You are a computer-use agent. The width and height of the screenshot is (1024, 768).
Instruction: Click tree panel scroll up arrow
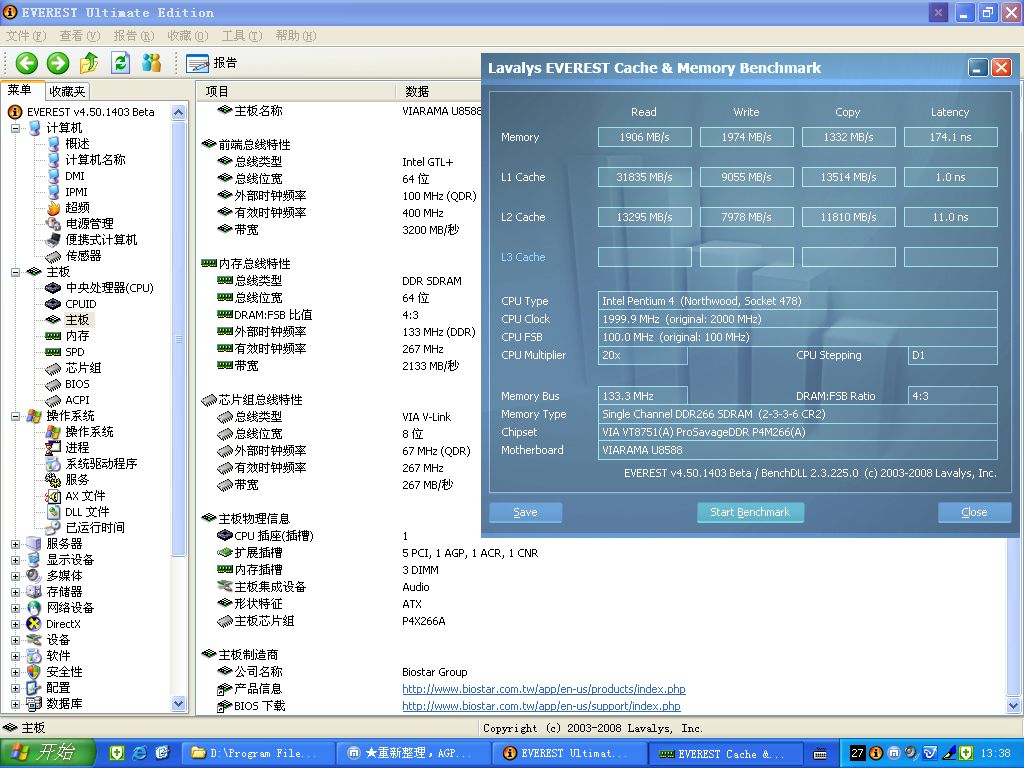pyautogui.click(x=179, y=112)
